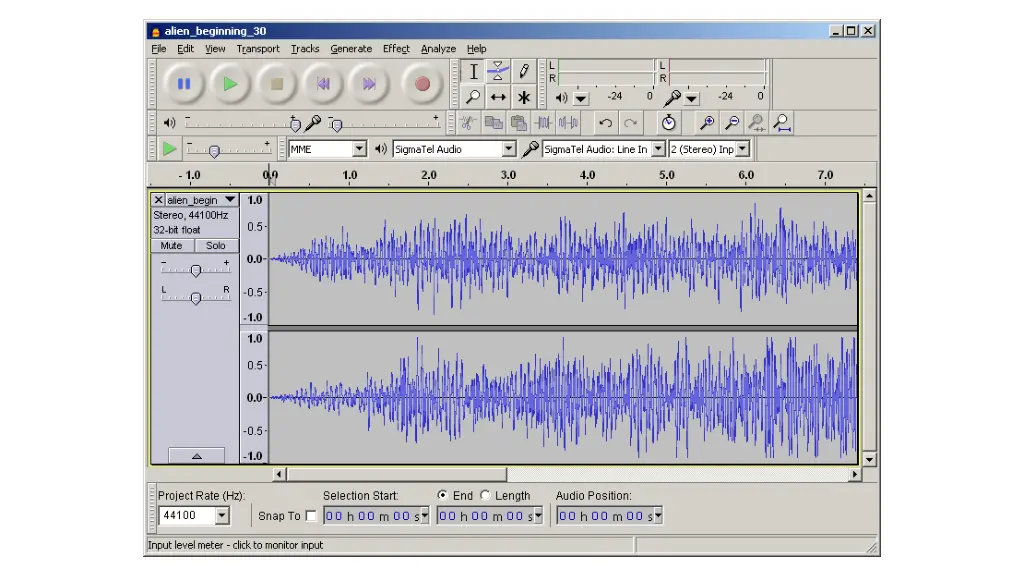Select the Zoom tool magnifier
1024x576 pixels.
coord(473,97)
